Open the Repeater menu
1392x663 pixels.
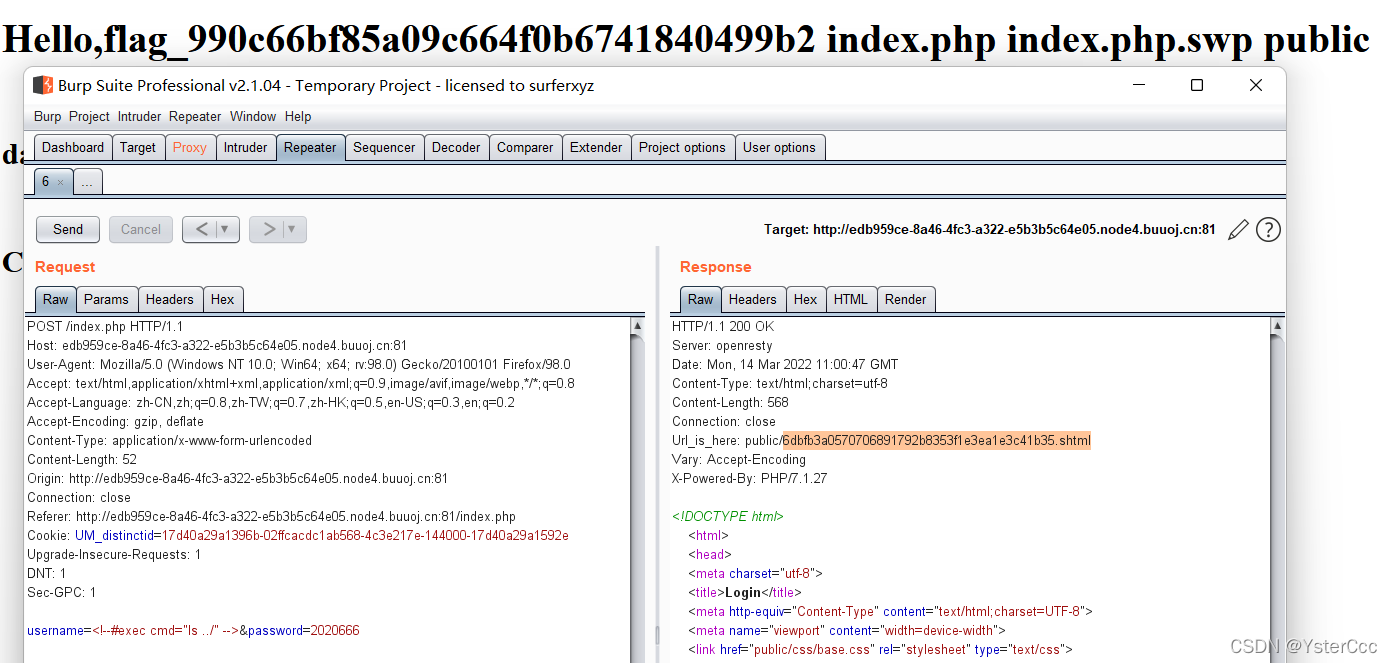click(x=195, y=116)
